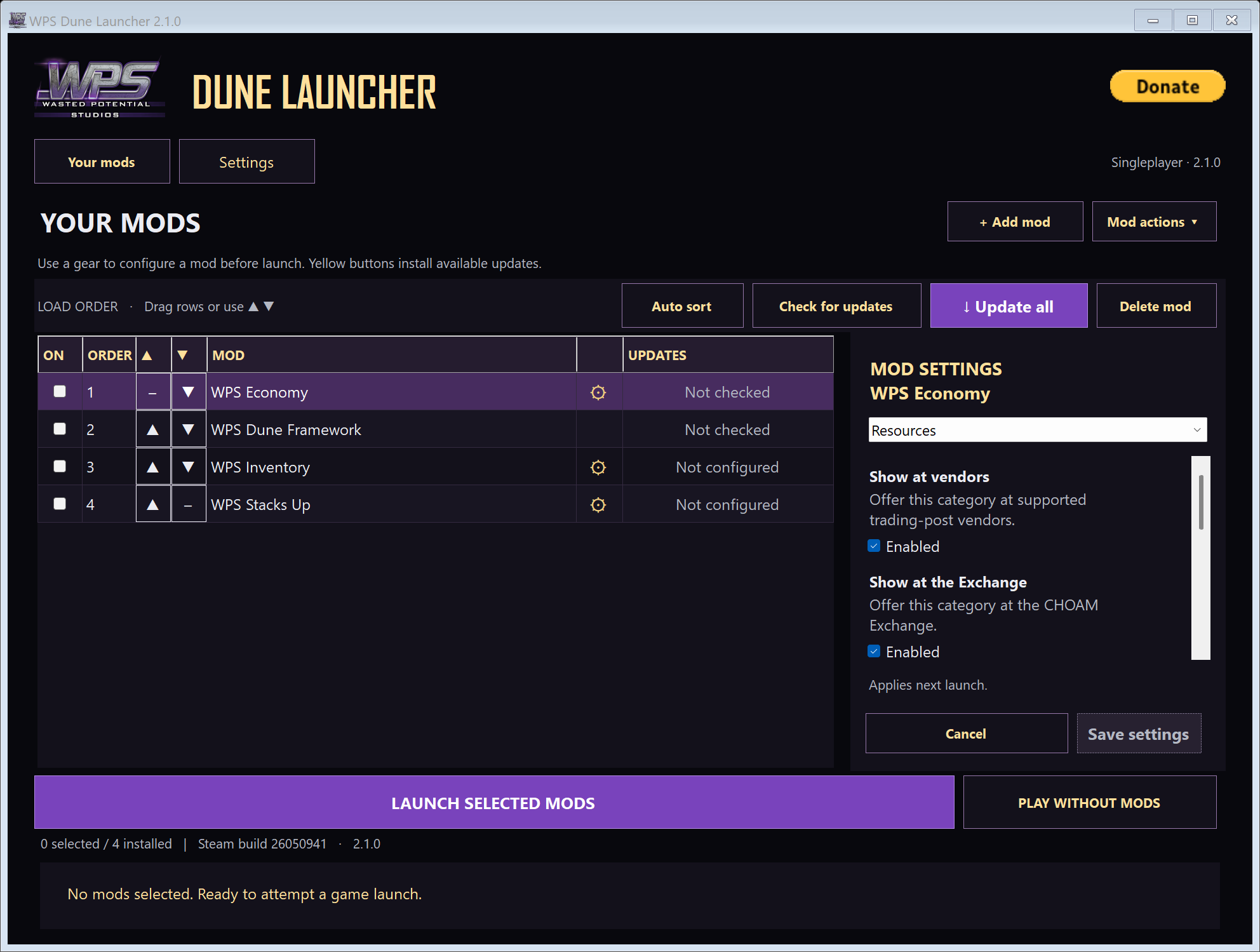Move WPS Dune Framework down one position
The height and width of the screenshot is (952, 1260).
188,429
